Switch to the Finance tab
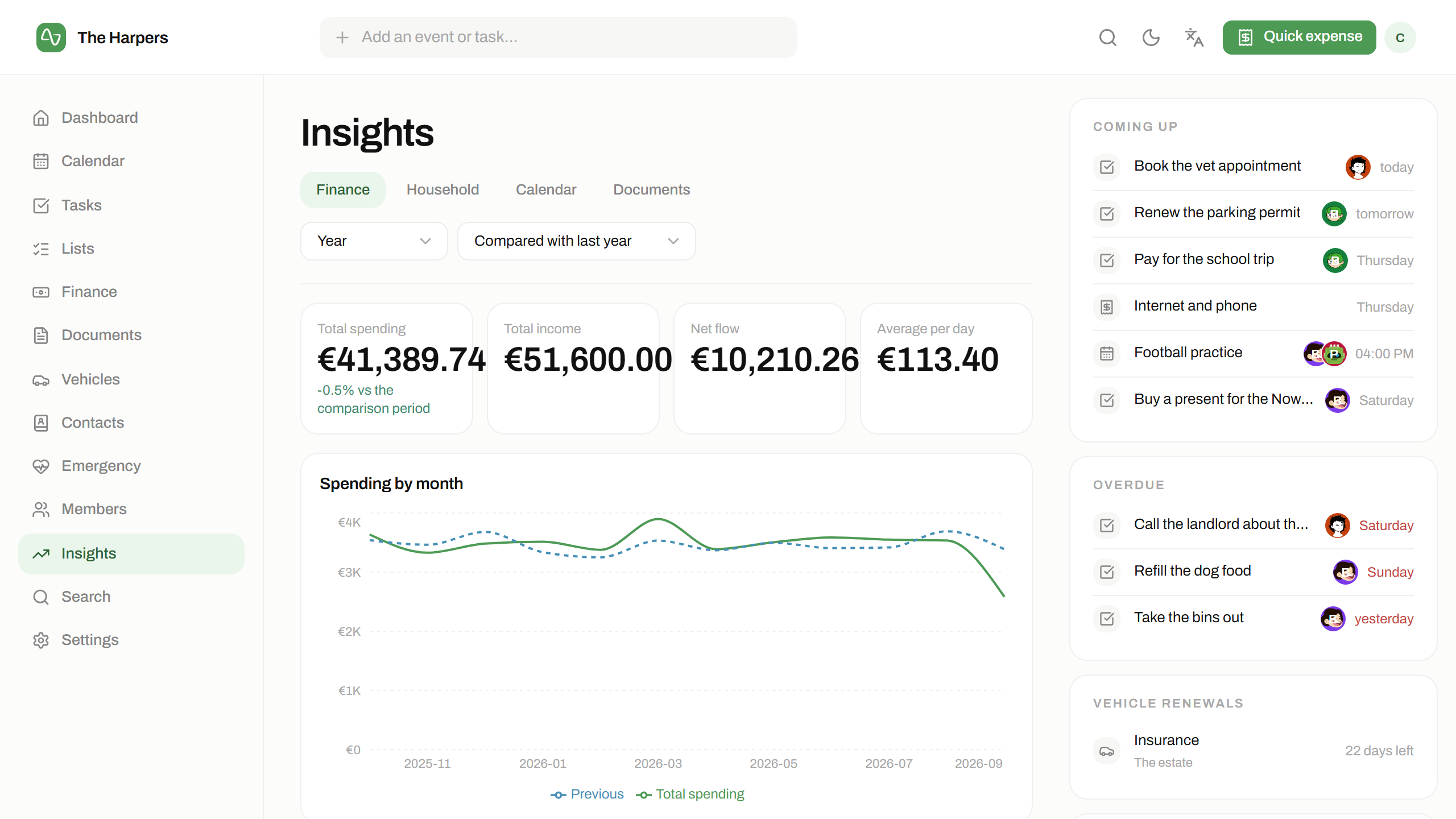 point(343,189)
